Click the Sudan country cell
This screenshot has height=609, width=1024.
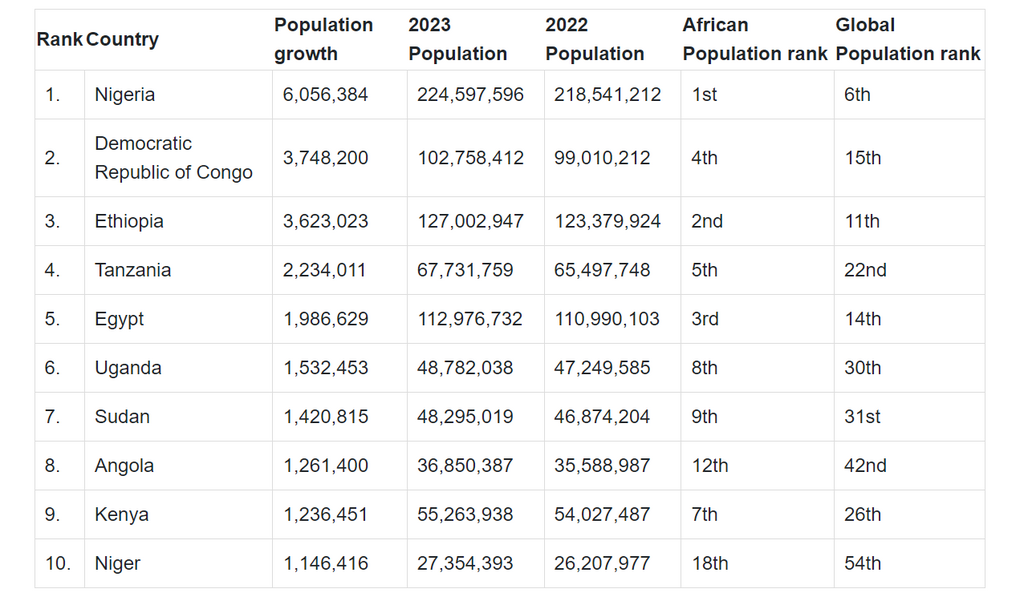click(x=122, y=417)
